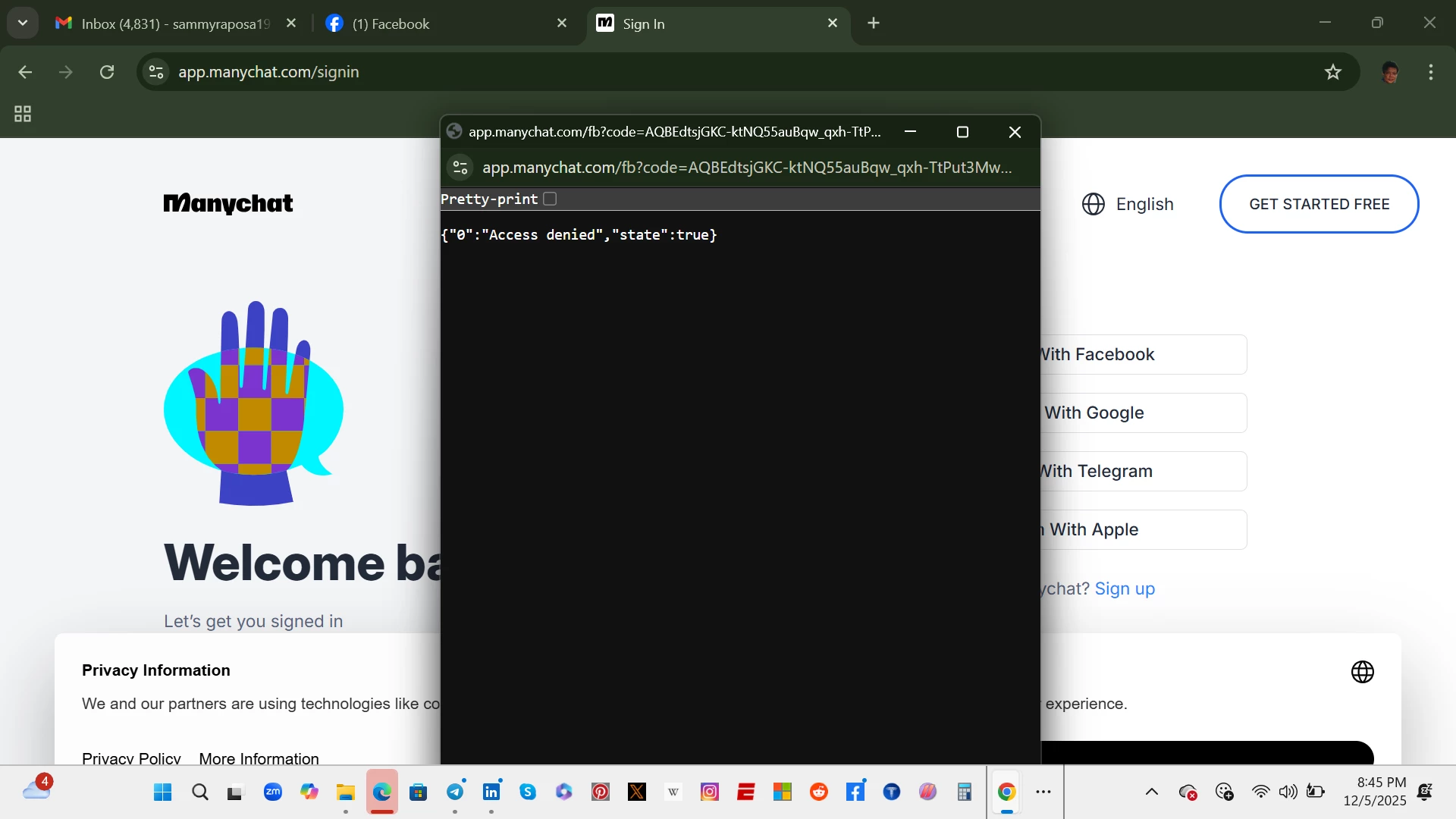The width and height of the screenshot is (1456, 819).
Task: Open a new tab with plus button
Action: tap(874, 24)
